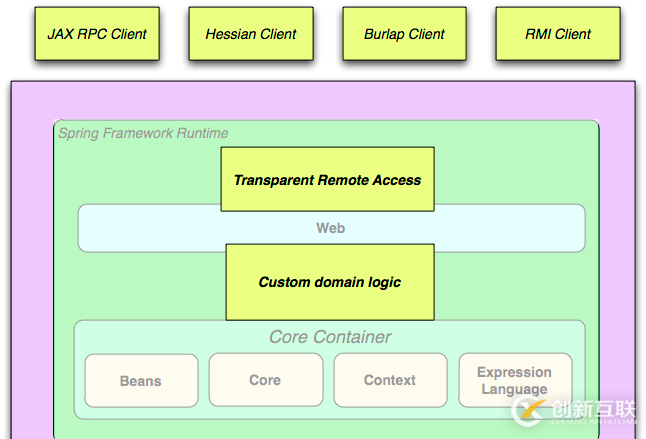Click the Core module box

(265, 380)
